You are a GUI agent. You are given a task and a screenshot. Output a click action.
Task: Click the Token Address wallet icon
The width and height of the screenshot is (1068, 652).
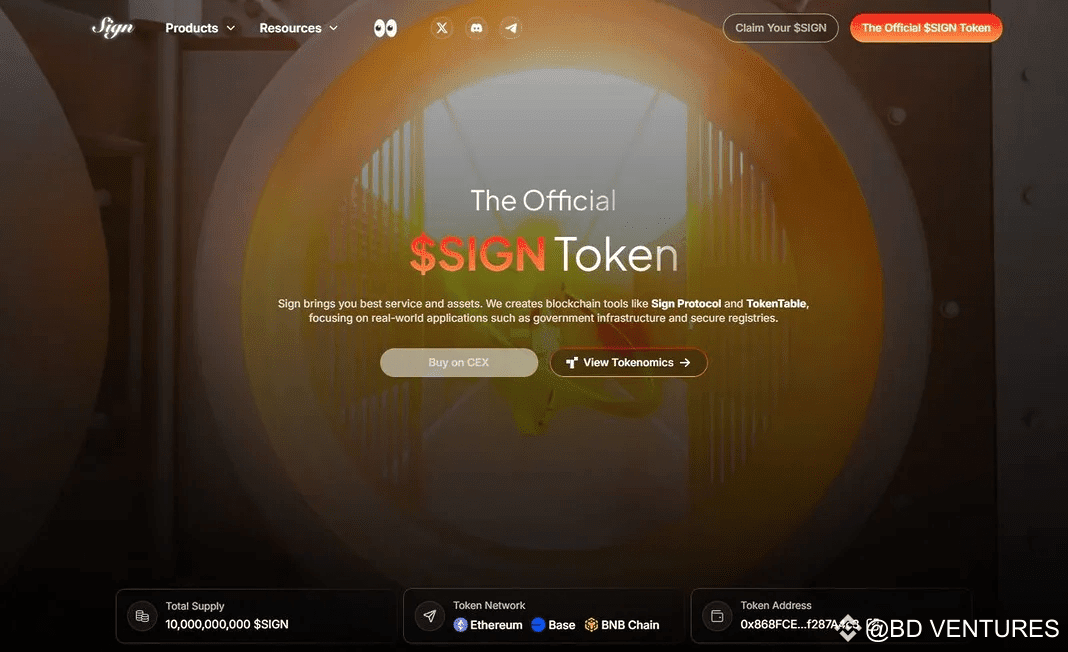[x=717, y=616]
